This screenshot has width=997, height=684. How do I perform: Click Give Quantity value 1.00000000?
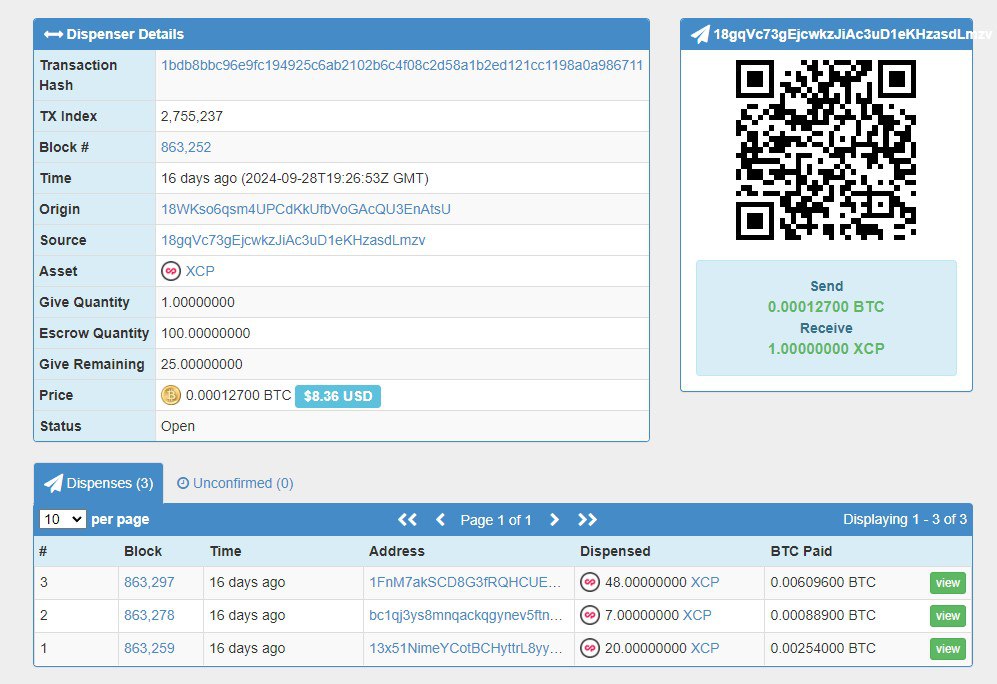coord(198,303)
